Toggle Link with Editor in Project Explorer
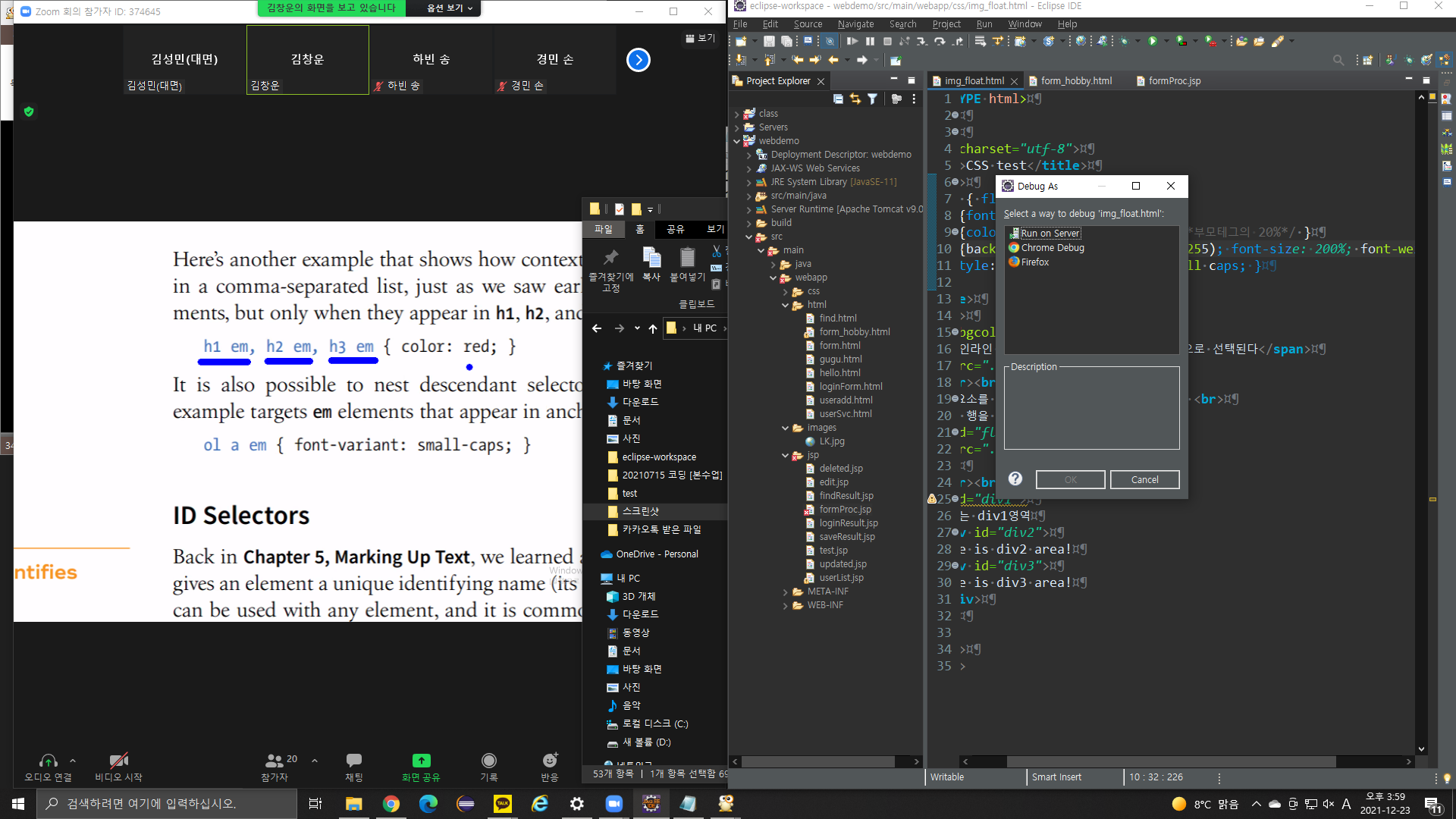 (x=855, y=99)
